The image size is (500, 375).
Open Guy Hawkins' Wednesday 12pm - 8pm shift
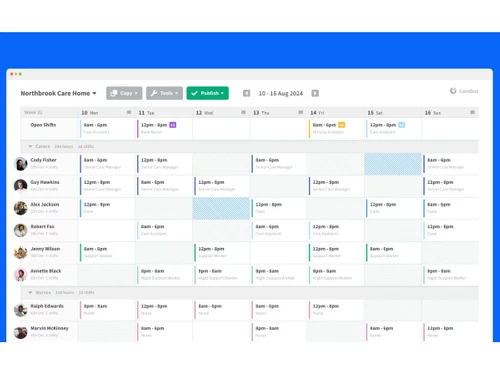(221, 186)
